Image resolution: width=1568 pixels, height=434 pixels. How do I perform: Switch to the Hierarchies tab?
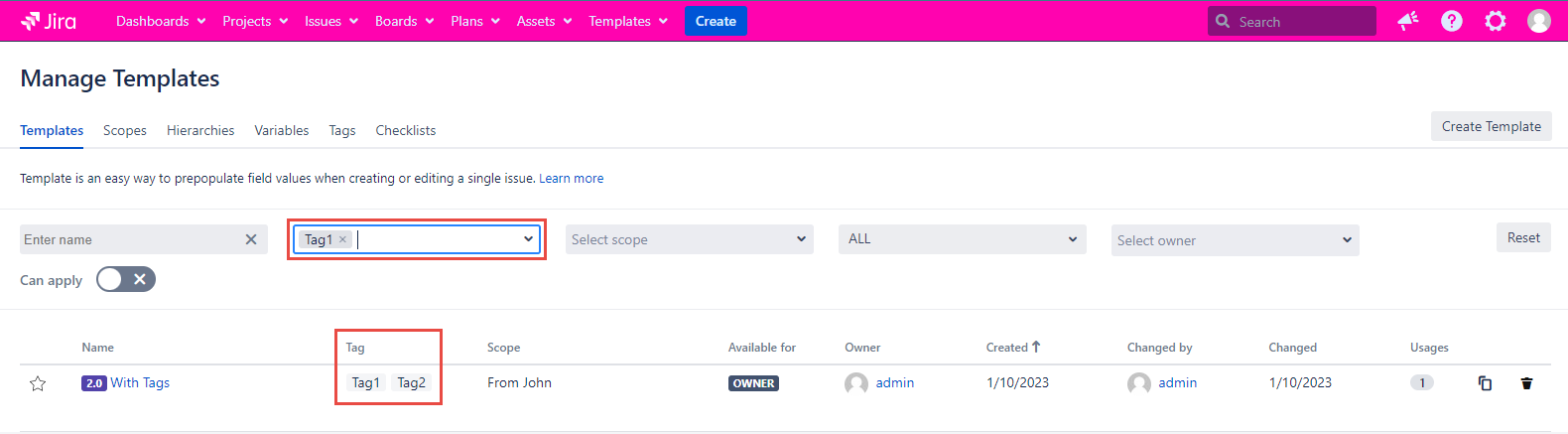point(200,130)
